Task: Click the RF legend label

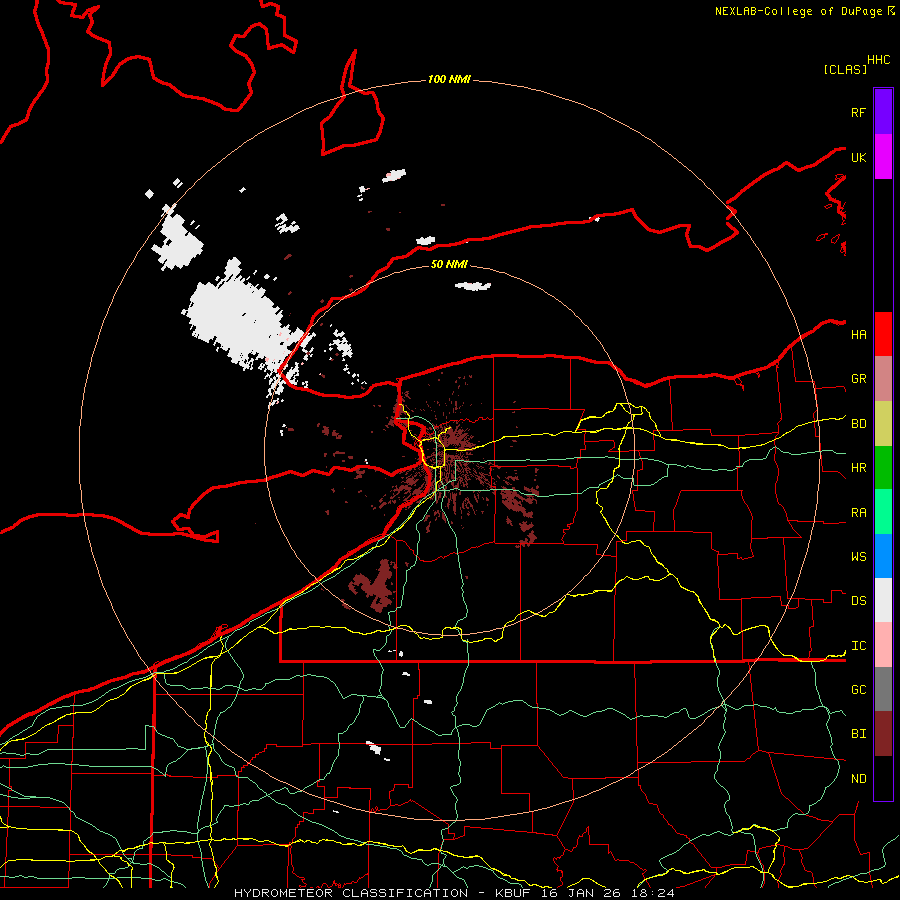Action: tap(858, 113)
